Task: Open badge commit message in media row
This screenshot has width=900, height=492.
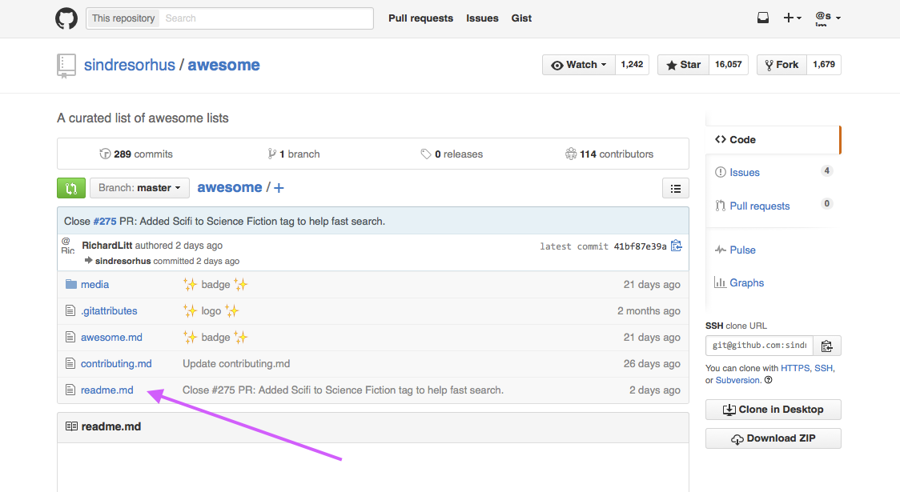Action: [215, 284]
